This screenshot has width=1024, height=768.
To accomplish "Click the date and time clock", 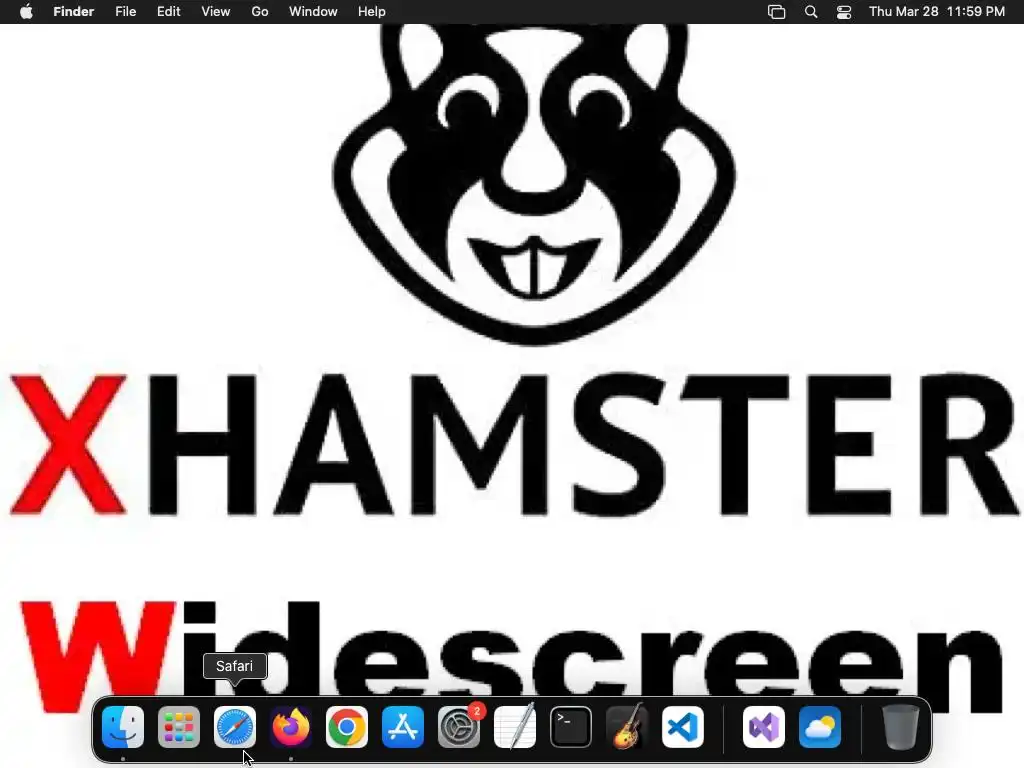I will (x=937, y=12).
